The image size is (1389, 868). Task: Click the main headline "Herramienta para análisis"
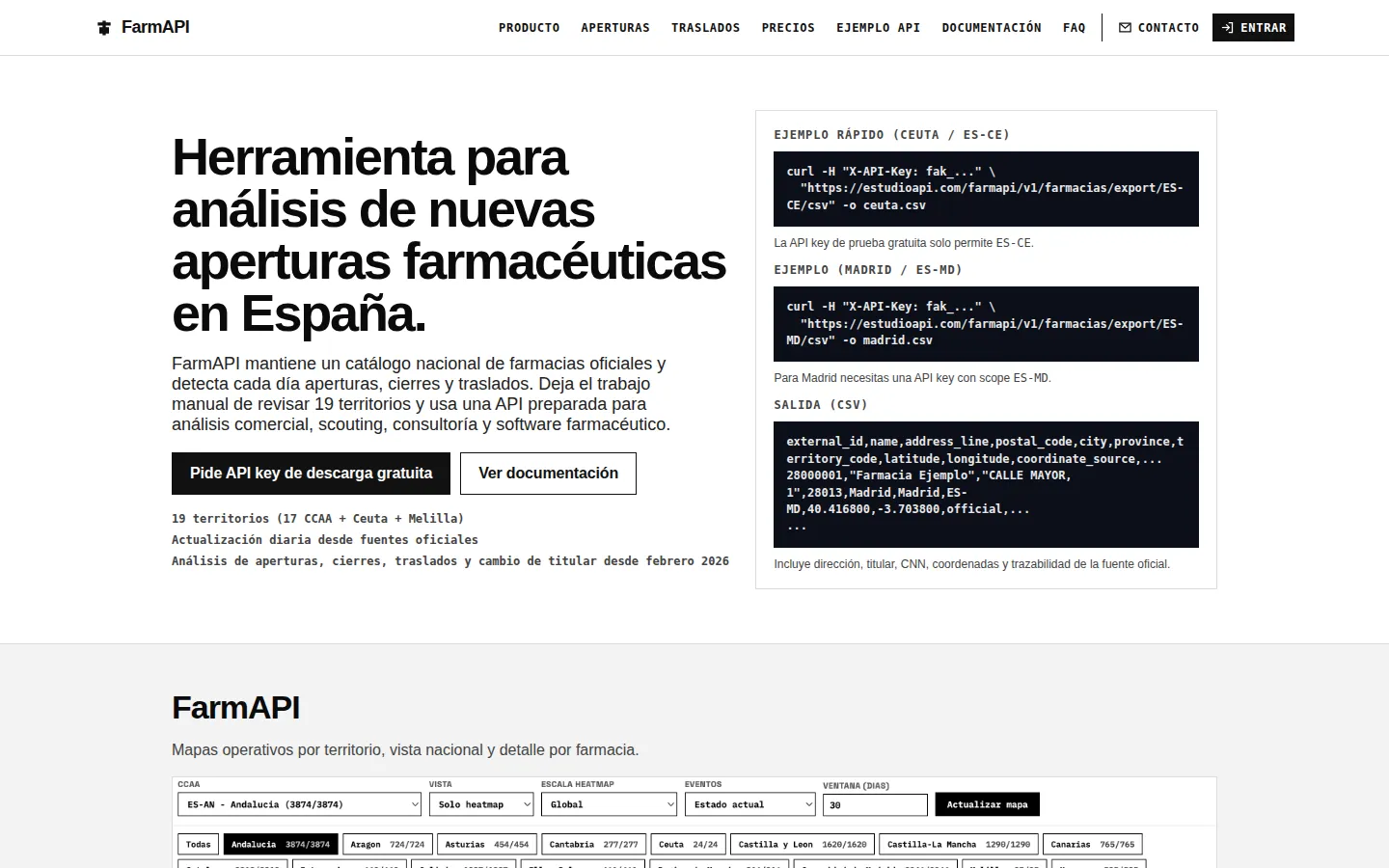pyautogui.click(x=449, y=235)
